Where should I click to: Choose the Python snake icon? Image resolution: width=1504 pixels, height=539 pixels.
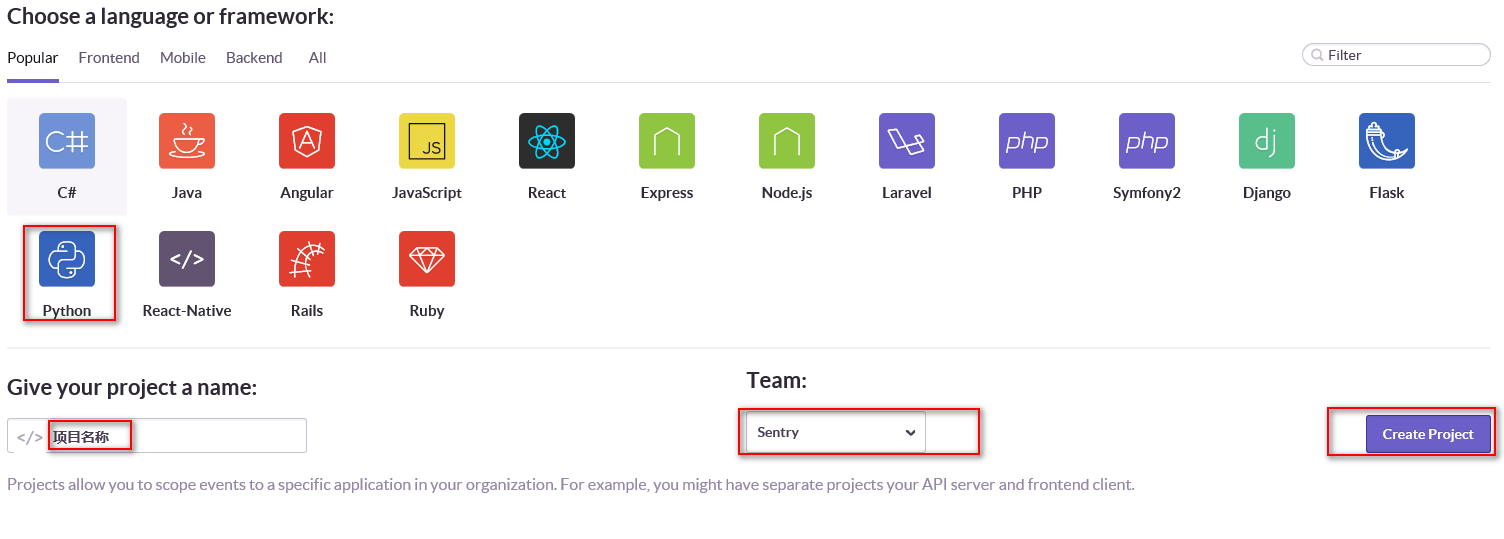[67, 259]
